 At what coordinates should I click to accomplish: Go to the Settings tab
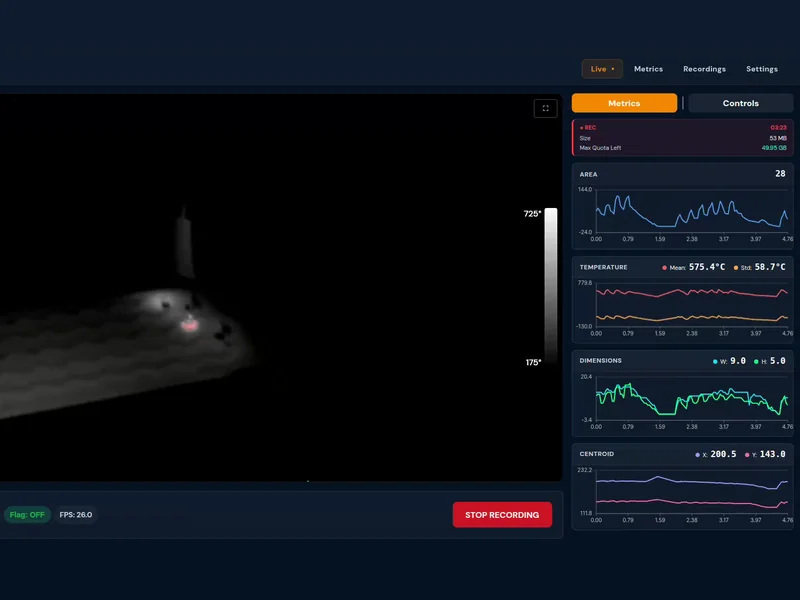(x=762, y=69)
